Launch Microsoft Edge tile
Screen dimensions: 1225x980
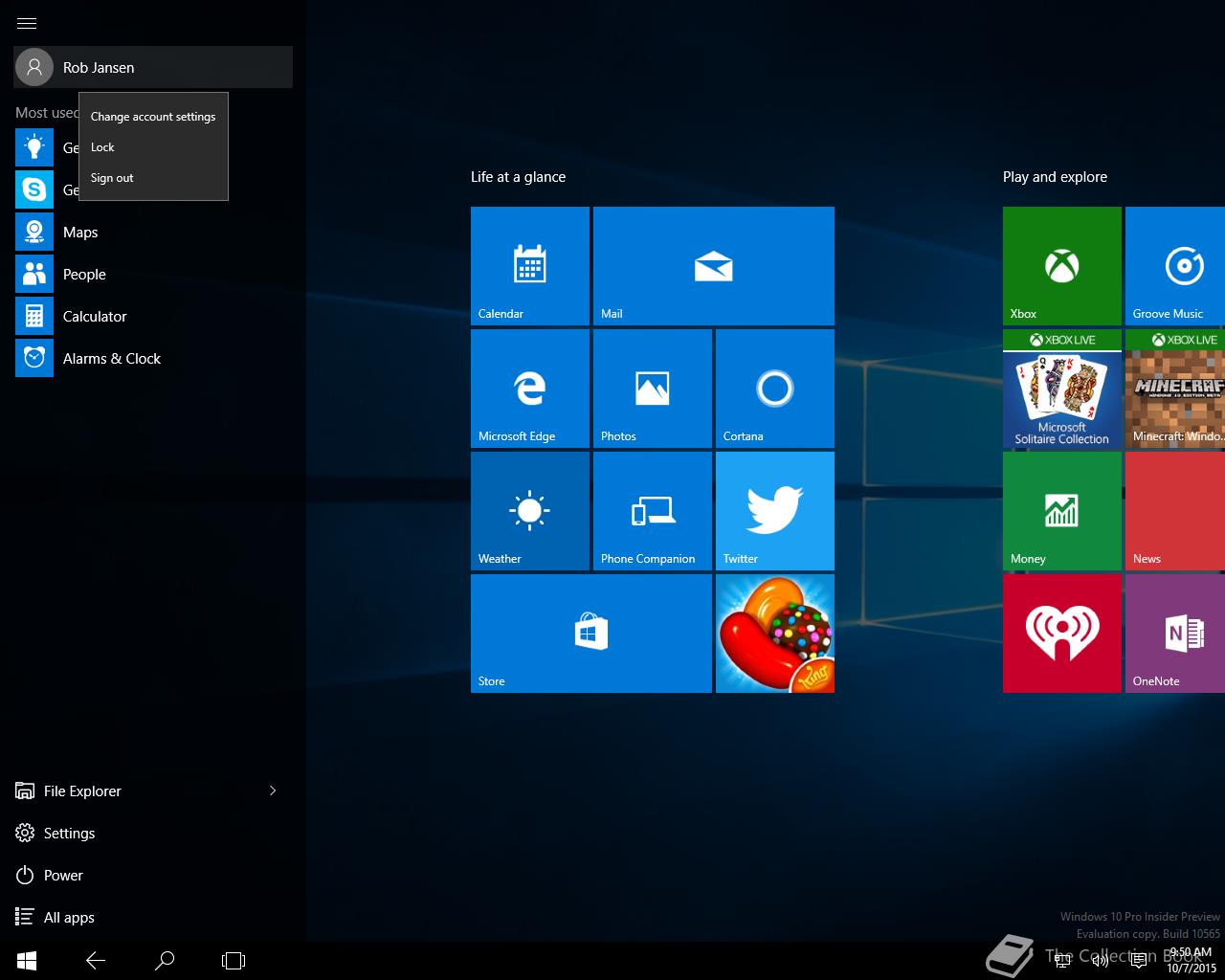pos(530,389)
